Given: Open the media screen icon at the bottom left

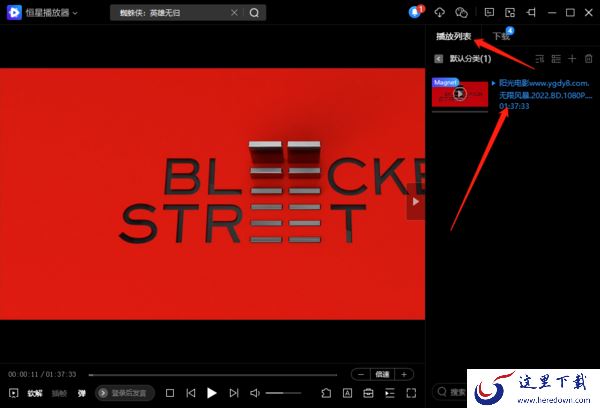Looking at the screenshot, I should 13,393.
